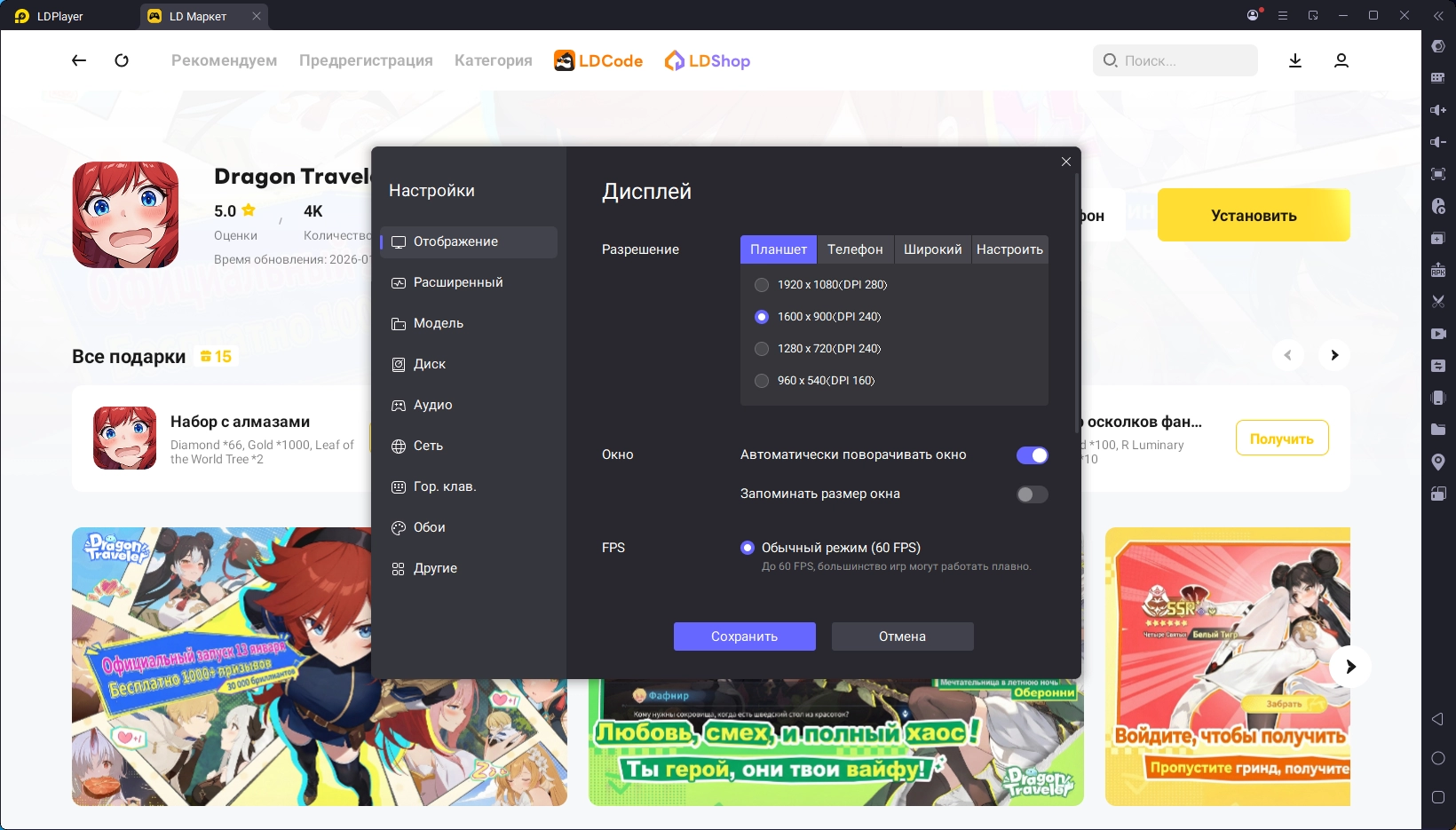The width and height of the screenshot is (1456, 830).
Task: Open the Модель settings section
Action: pyautogui.click(x=469, y=323)
